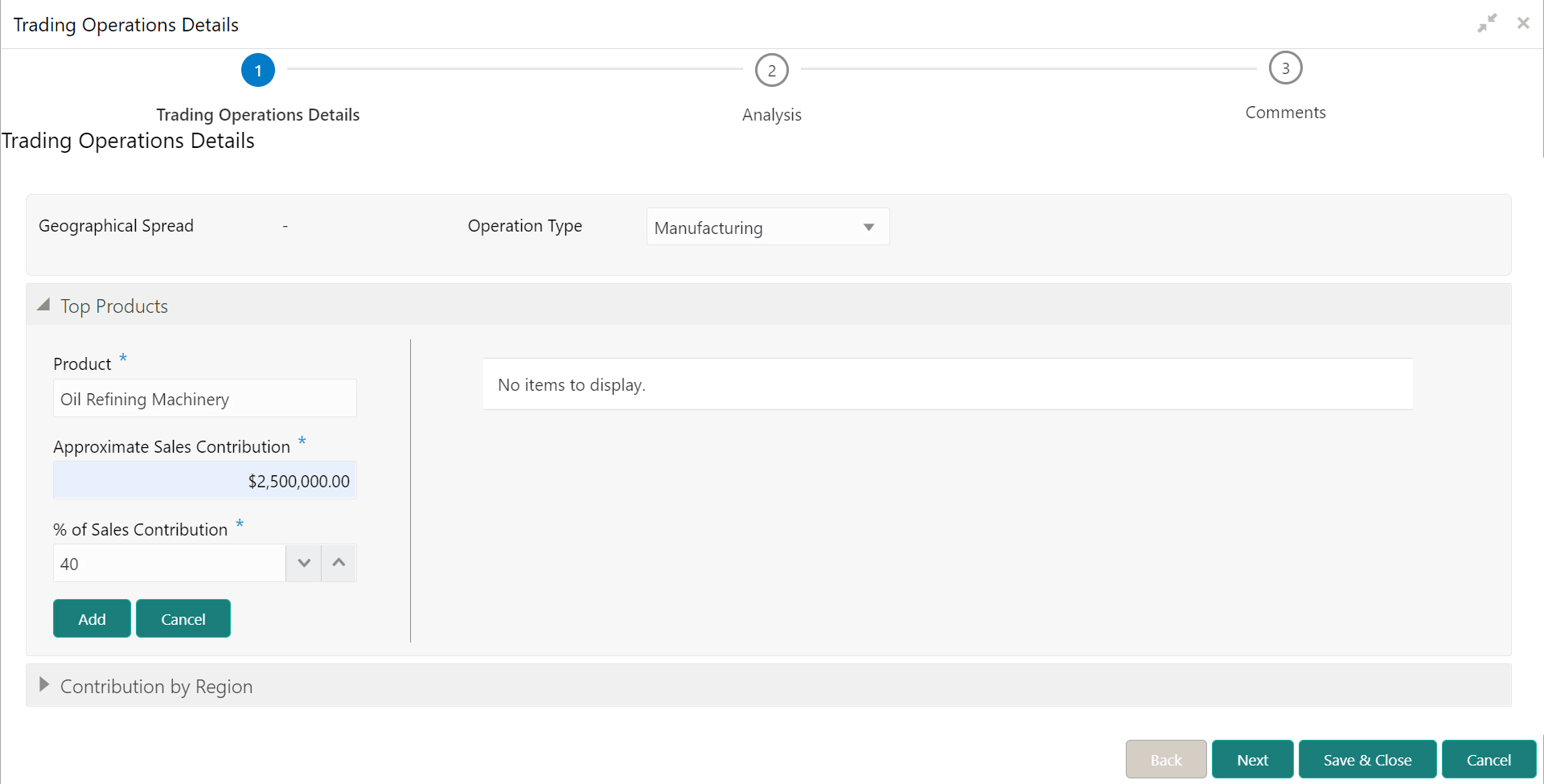Select the Approximate Sales Contribution amount field
1544x784 pixels.
click(x=204, y=480)
